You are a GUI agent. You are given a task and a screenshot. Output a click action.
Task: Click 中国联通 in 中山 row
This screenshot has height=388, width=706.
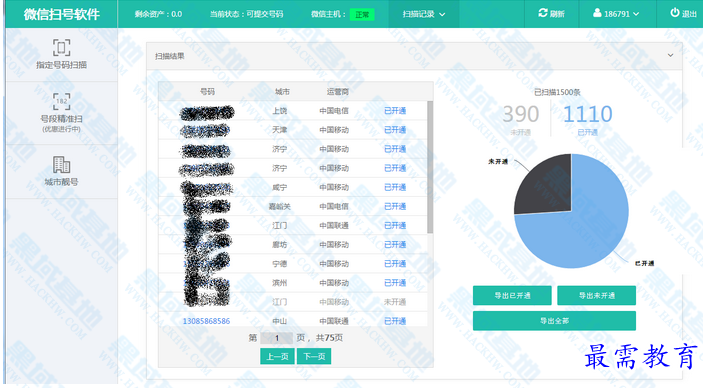[334, 321]
